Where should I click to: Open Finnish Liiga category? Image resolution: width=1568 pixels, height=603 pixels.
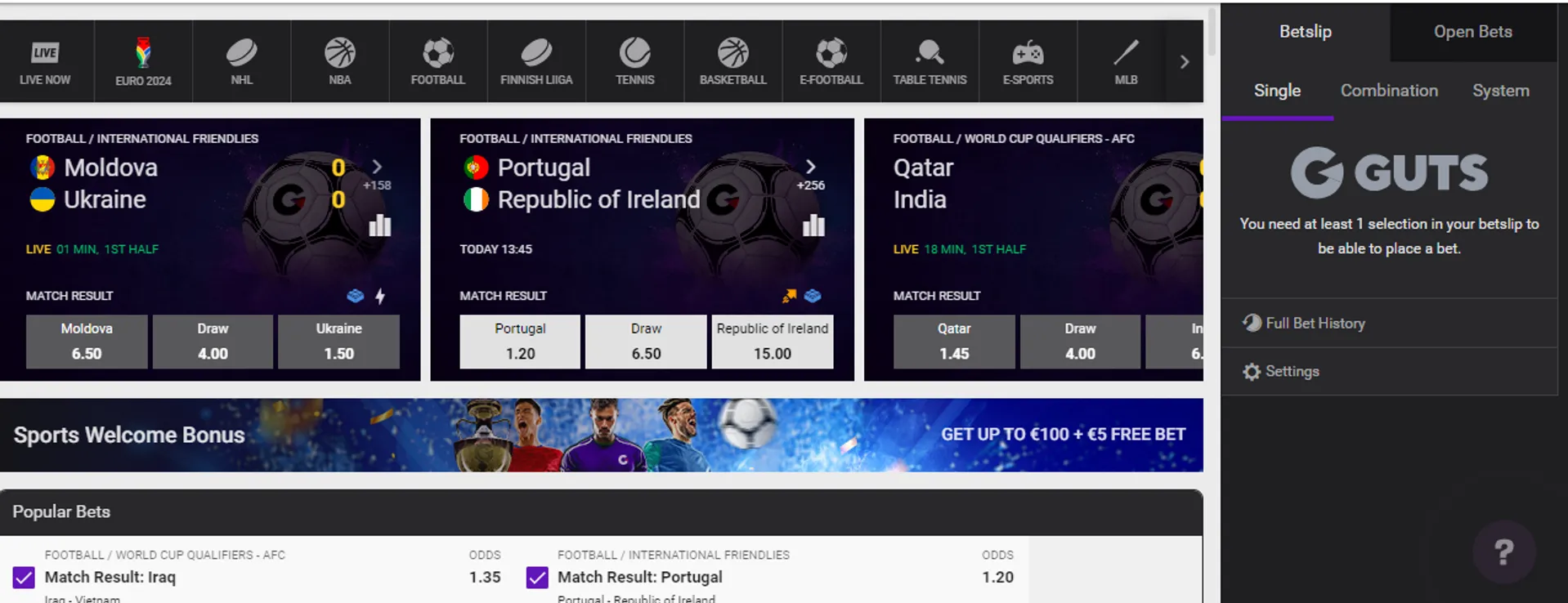536,61
